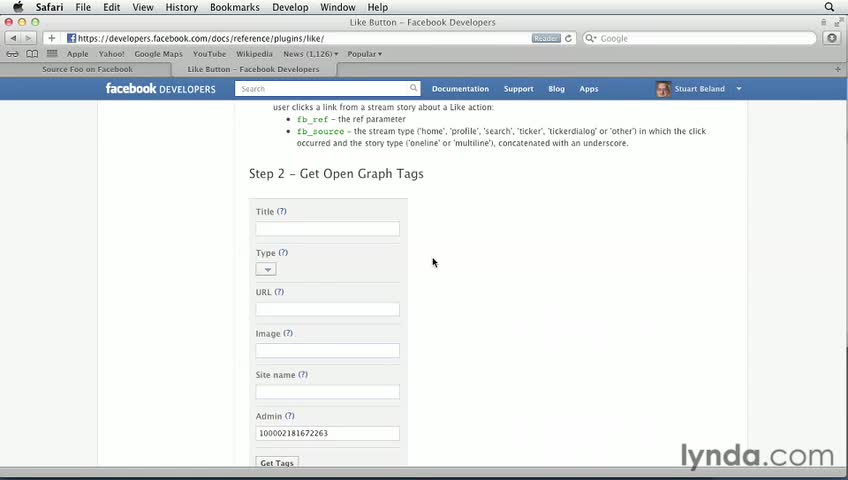
Task: Open the YouTube bookmark
Action: pos(209,54)
